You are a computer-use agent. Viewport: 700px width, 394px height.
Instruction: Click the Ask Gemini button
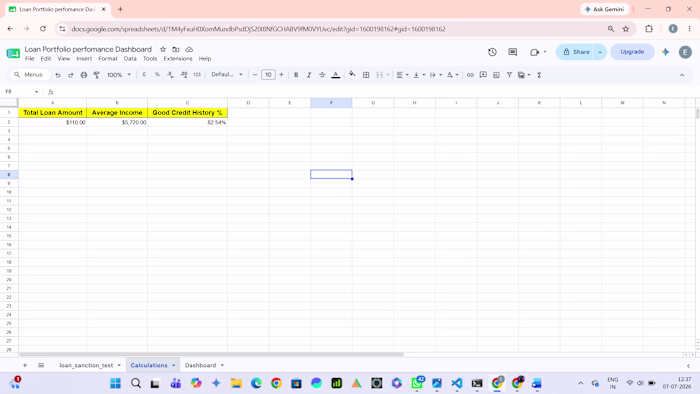tap(604, 9)
